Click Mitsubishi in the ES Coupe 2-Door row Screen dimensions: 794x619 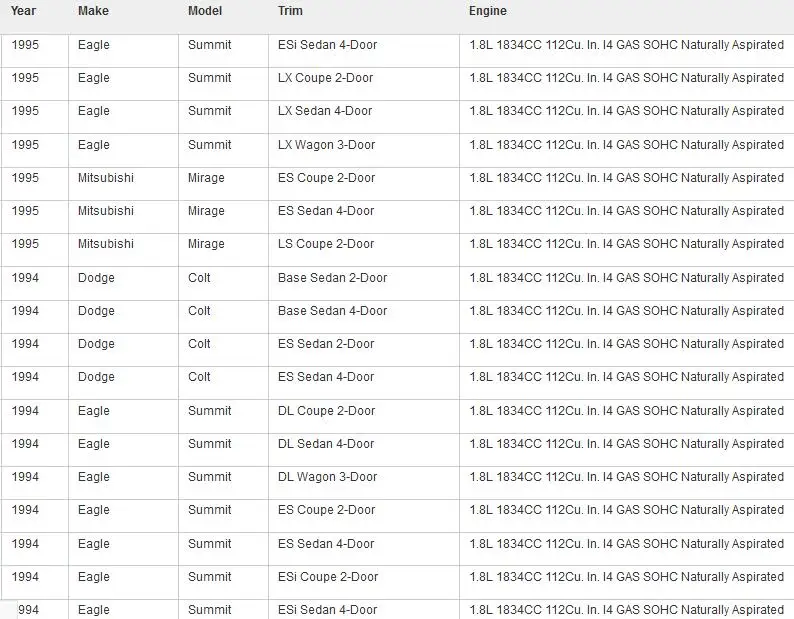click(106, 178)
